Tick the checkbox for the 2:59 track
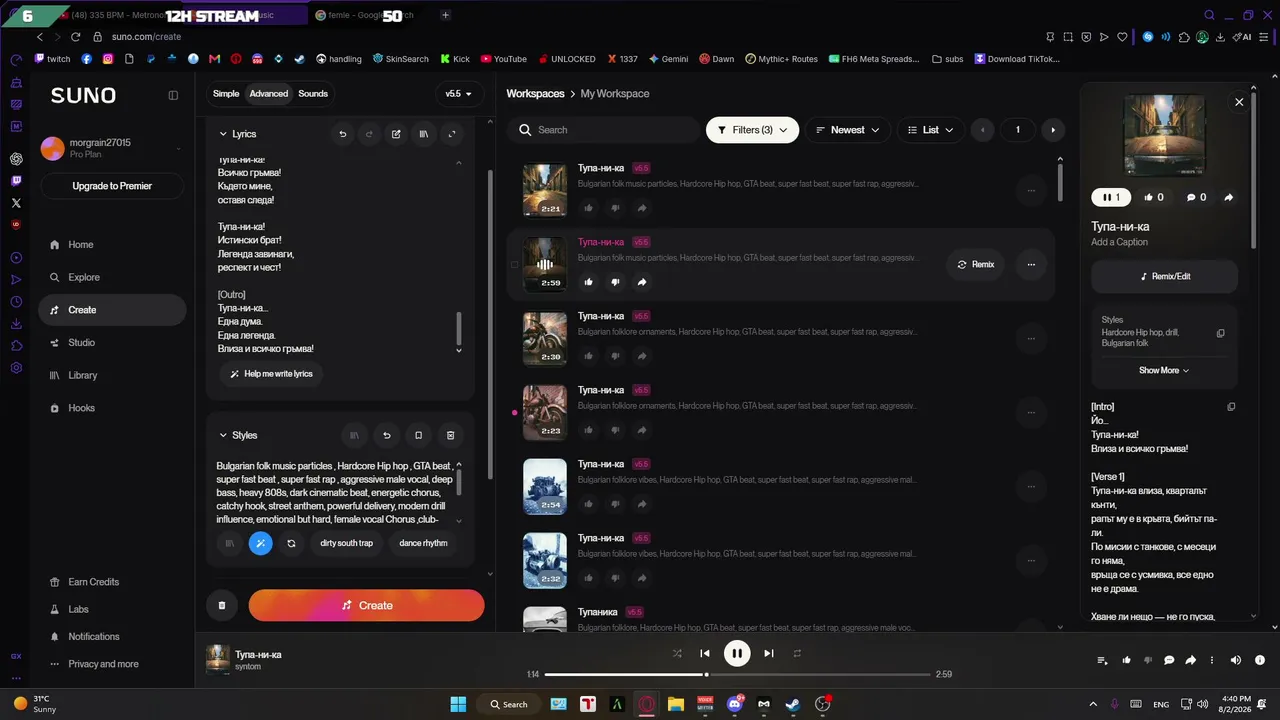 click(515, 265)
